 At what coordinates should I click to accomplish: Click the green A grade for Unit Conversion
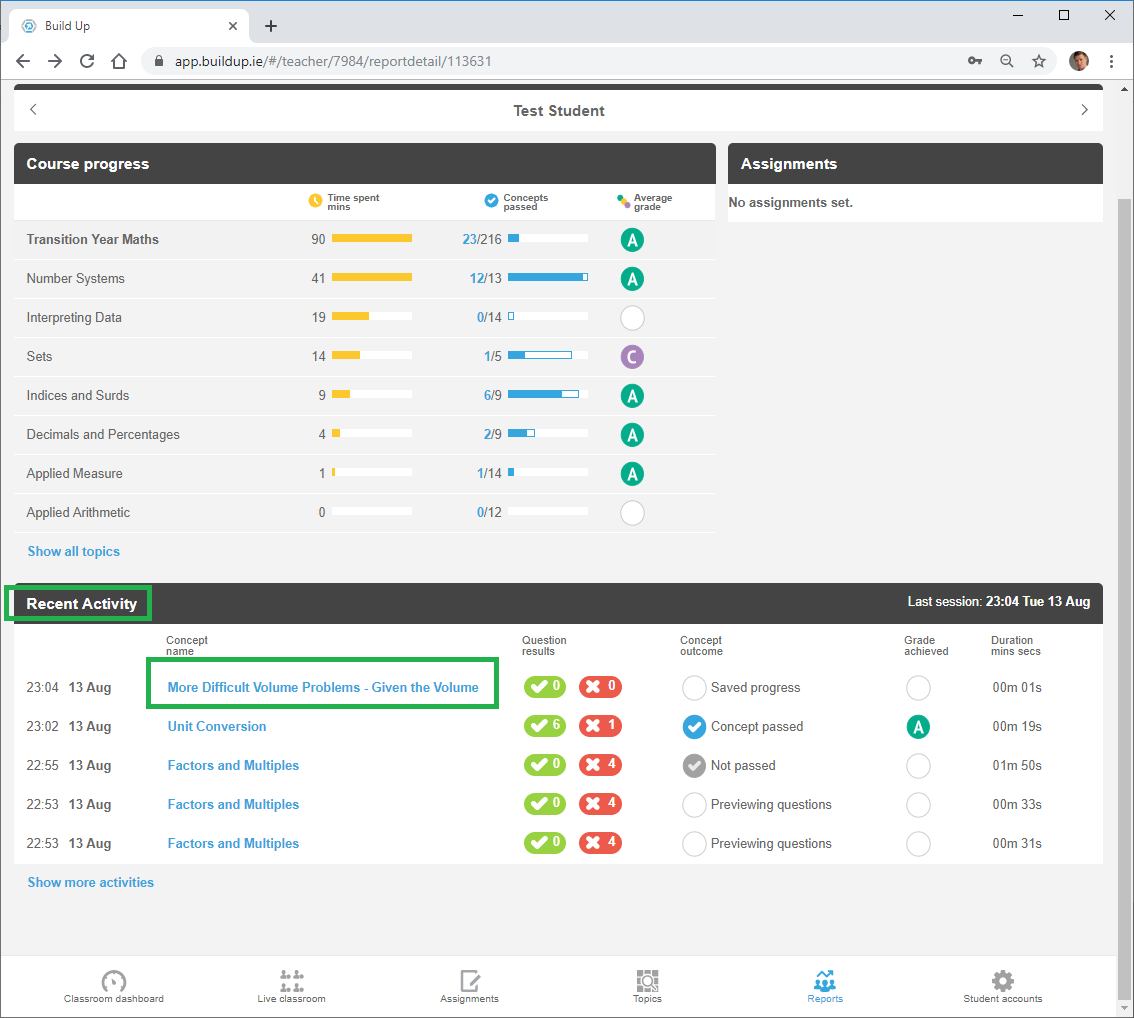click(918, 727)
